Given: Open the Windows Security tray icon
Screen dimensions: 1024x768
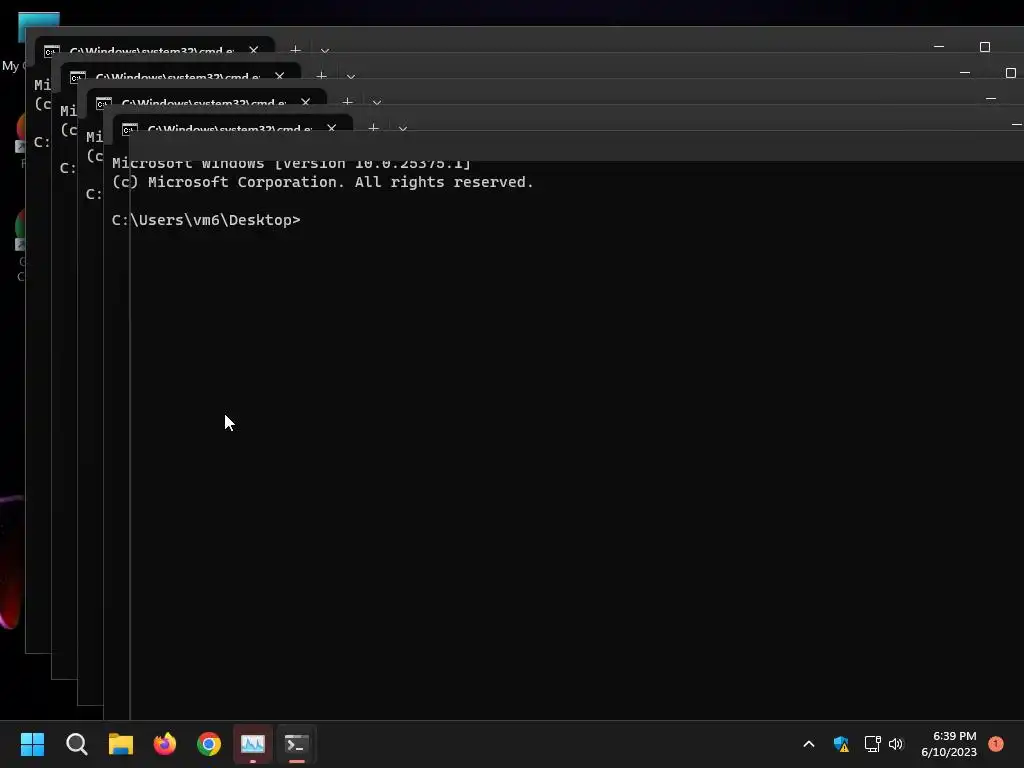Looking at the screenshot, I should [x=841, y=744].
